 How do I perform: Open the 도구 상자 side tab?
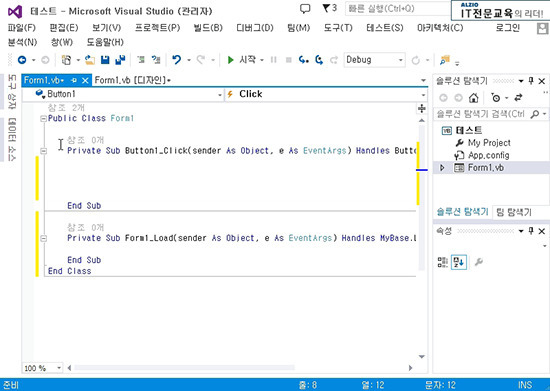12,92
